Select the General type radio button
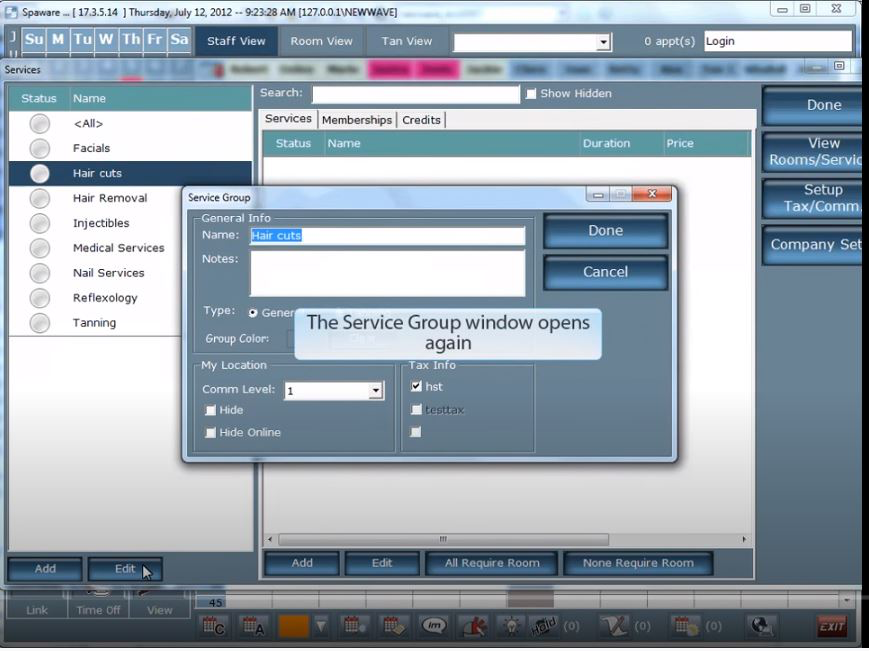869x651 pixels. pos(253,313)
